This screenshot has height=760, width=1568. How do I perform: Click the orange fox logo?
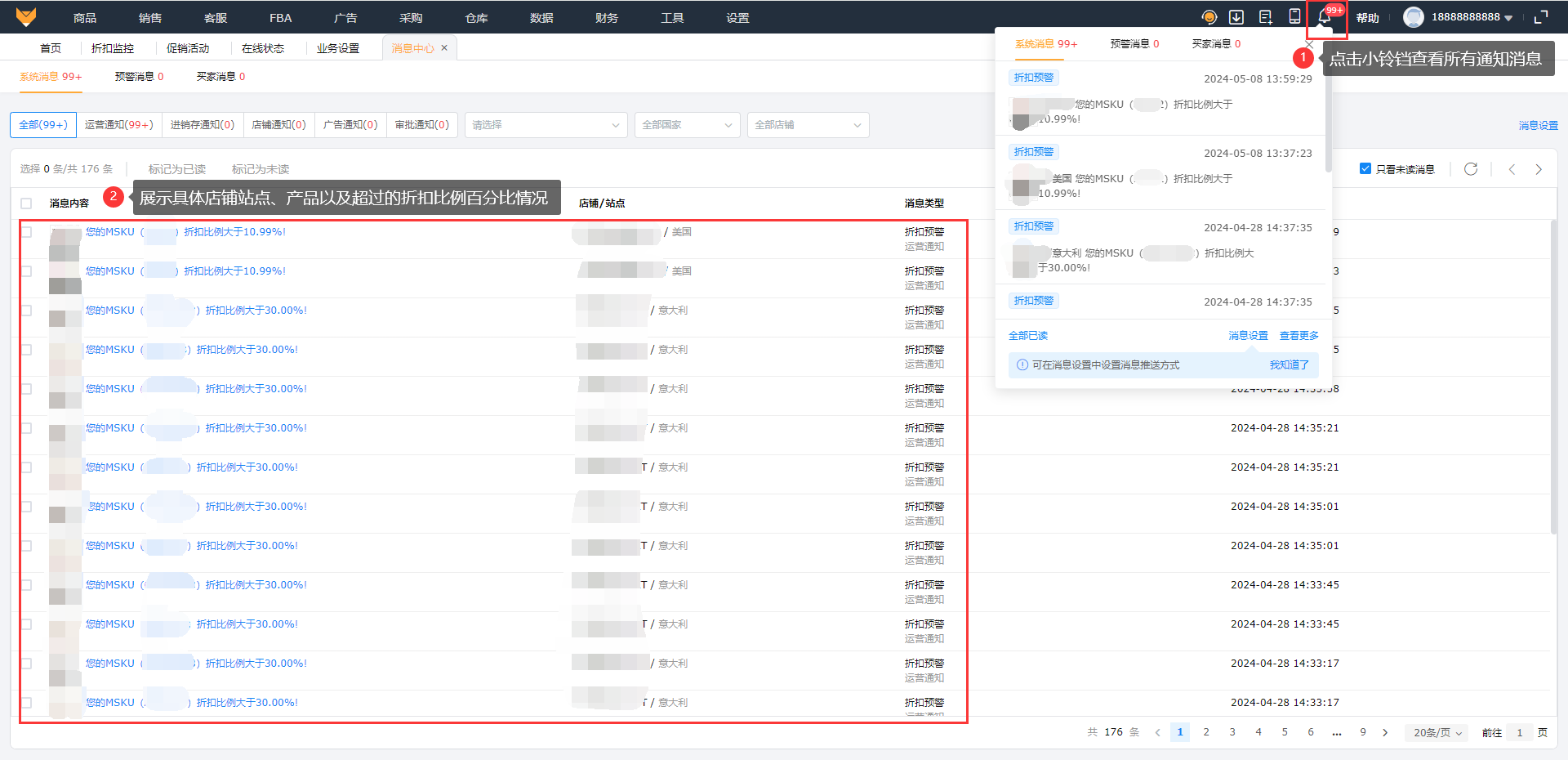point(26,16)
